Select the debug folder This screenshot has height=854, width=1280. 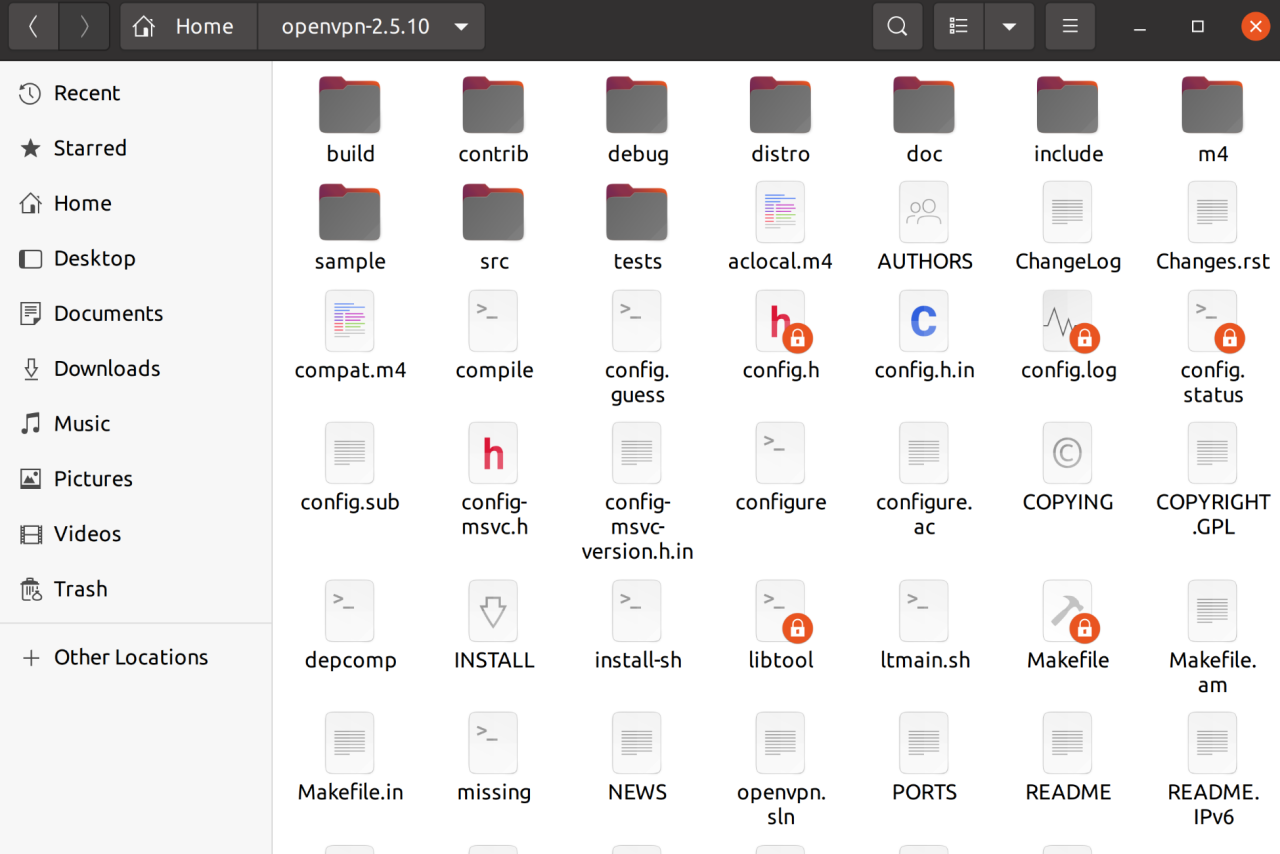[637, 120]
